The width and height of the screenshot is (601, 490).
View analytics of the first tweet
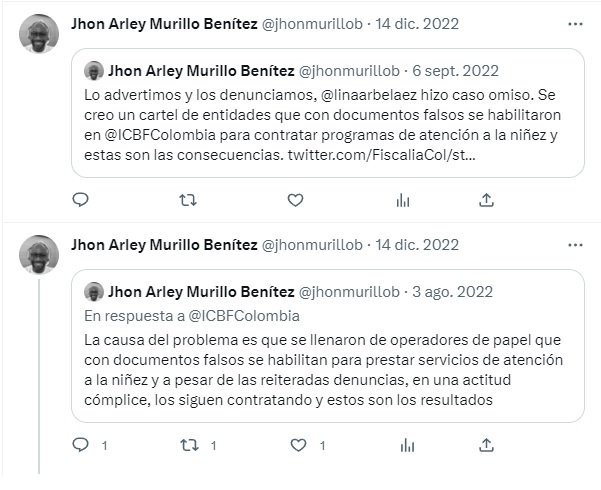tap(403, 200)
